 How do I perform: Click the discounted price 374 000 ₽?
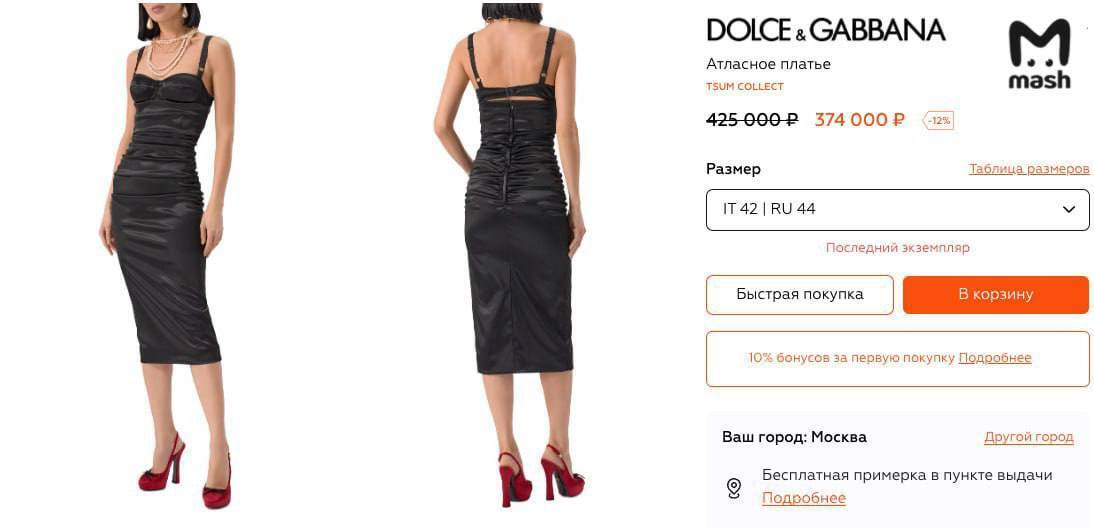click(x=860, y=120)
